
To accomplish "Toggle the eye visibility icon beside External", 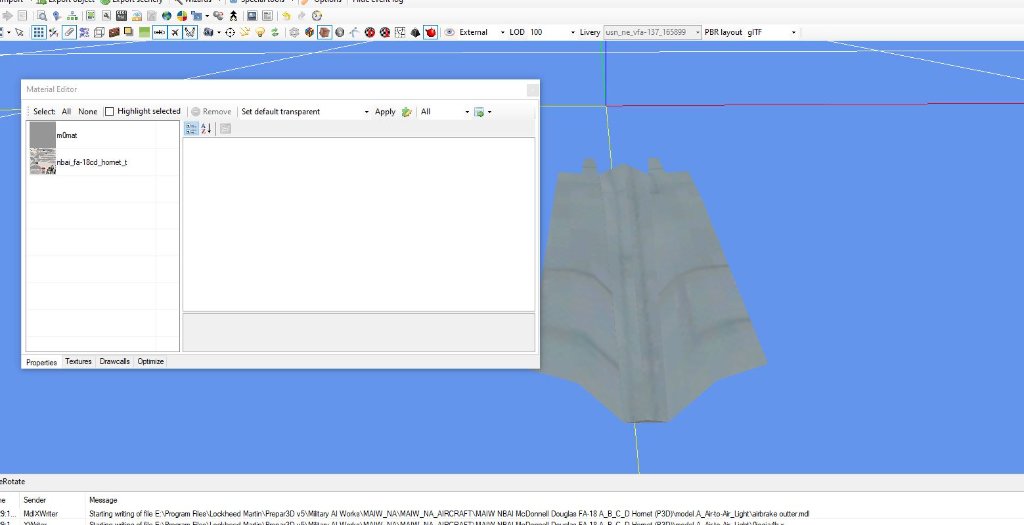I will click(449, 32).
